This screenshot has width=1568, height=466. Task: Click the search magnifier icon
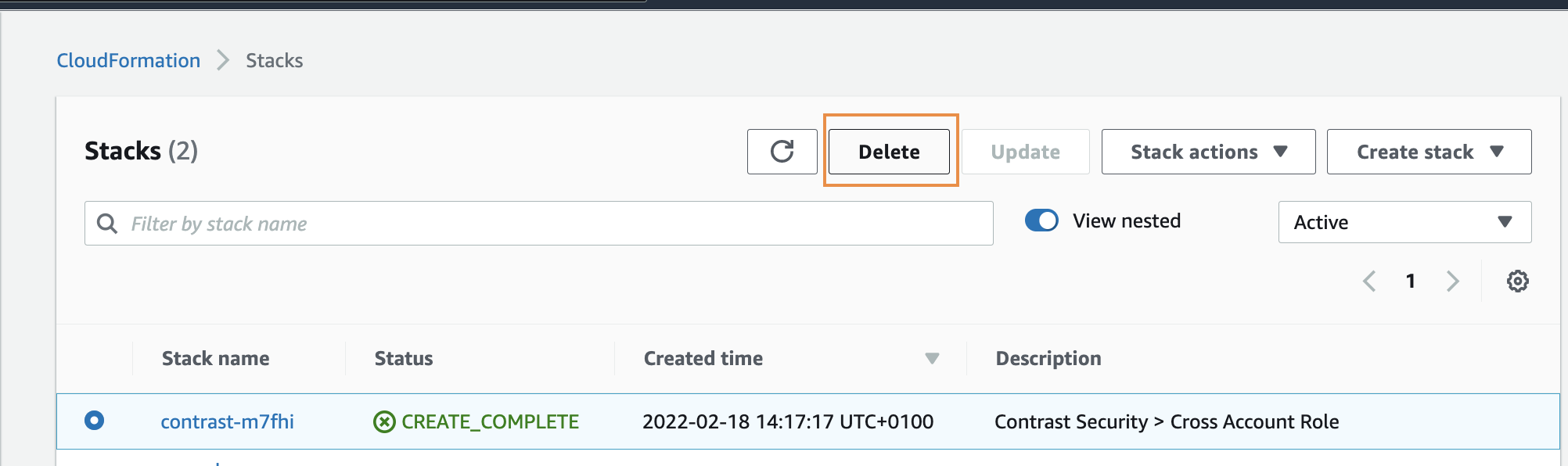click(x=107, y=224)
